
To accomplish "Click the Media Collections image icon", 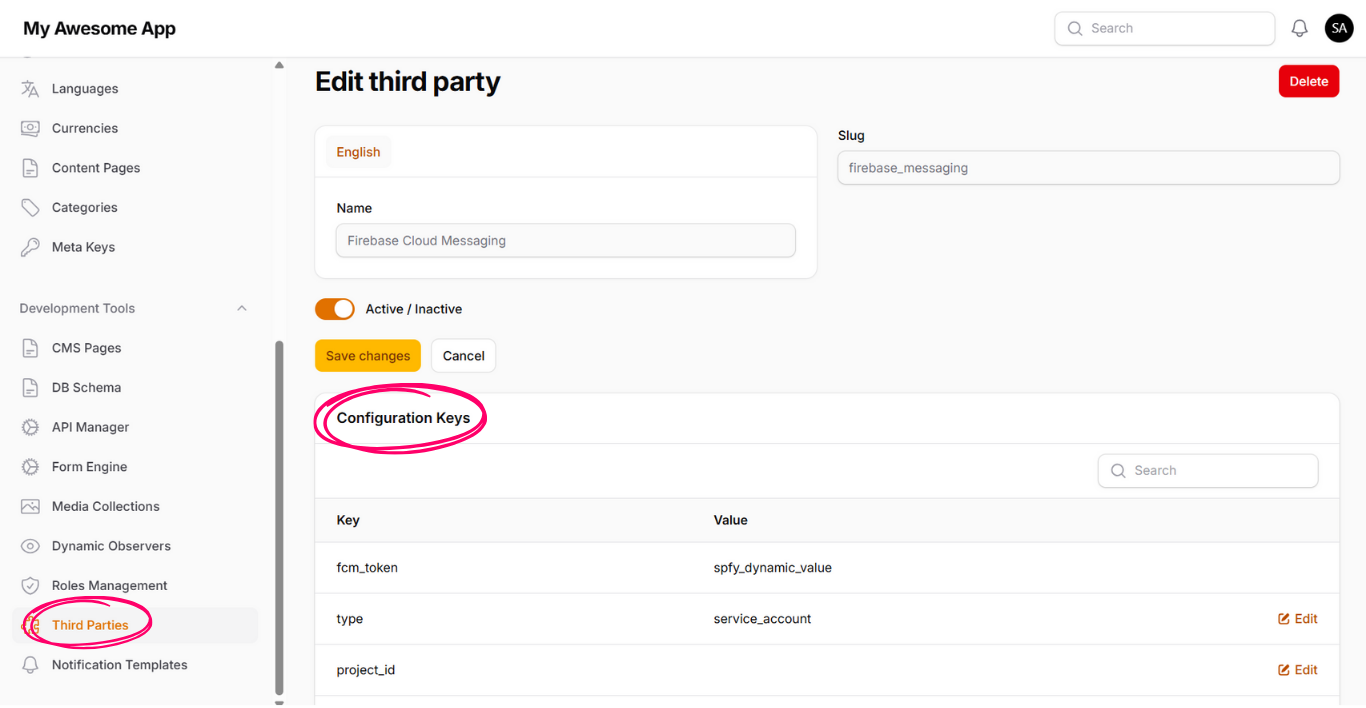I will tap(30, 507).
